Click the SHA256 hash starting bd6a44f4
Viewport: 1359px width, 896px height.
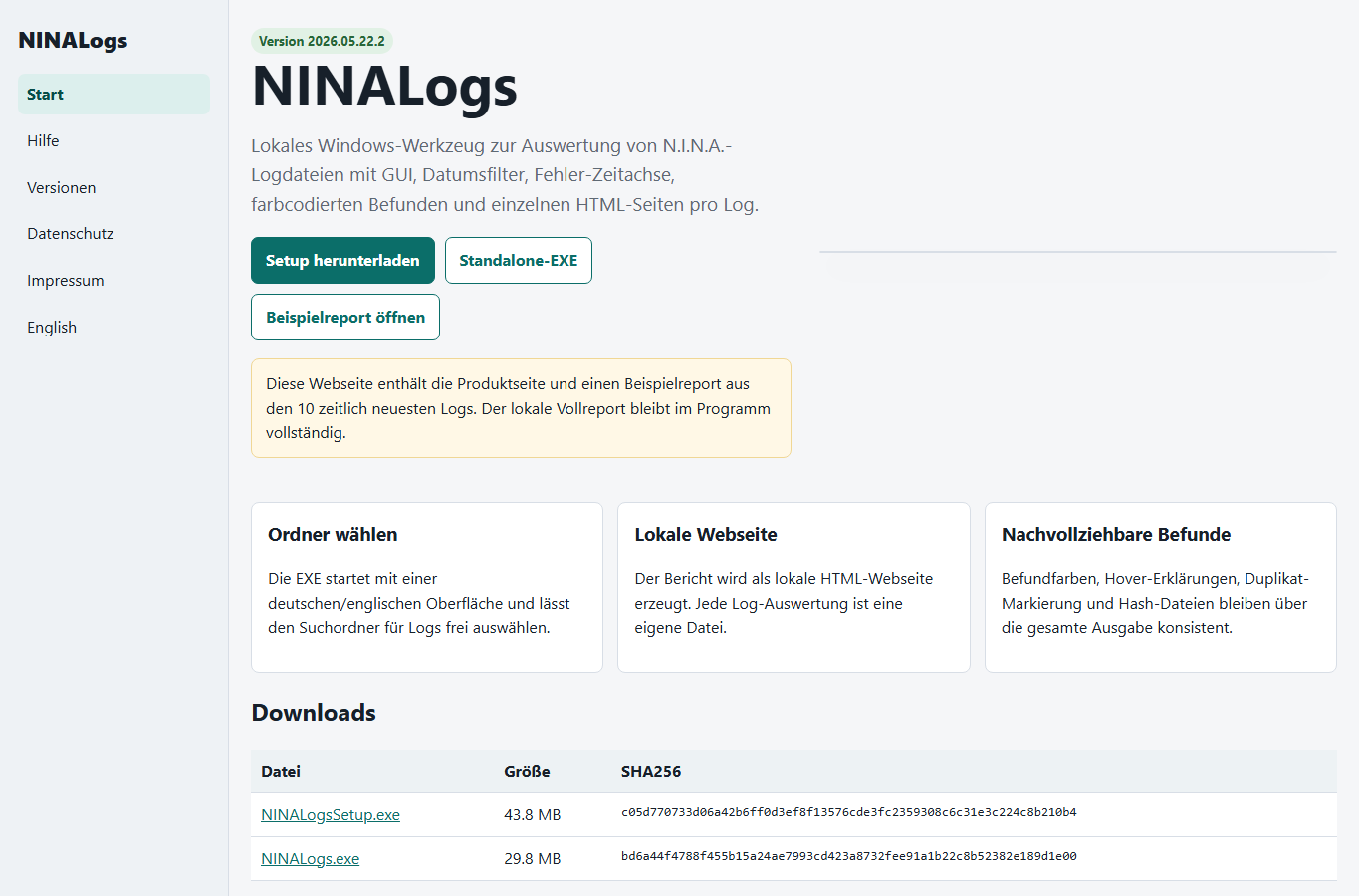pos(849,856)
